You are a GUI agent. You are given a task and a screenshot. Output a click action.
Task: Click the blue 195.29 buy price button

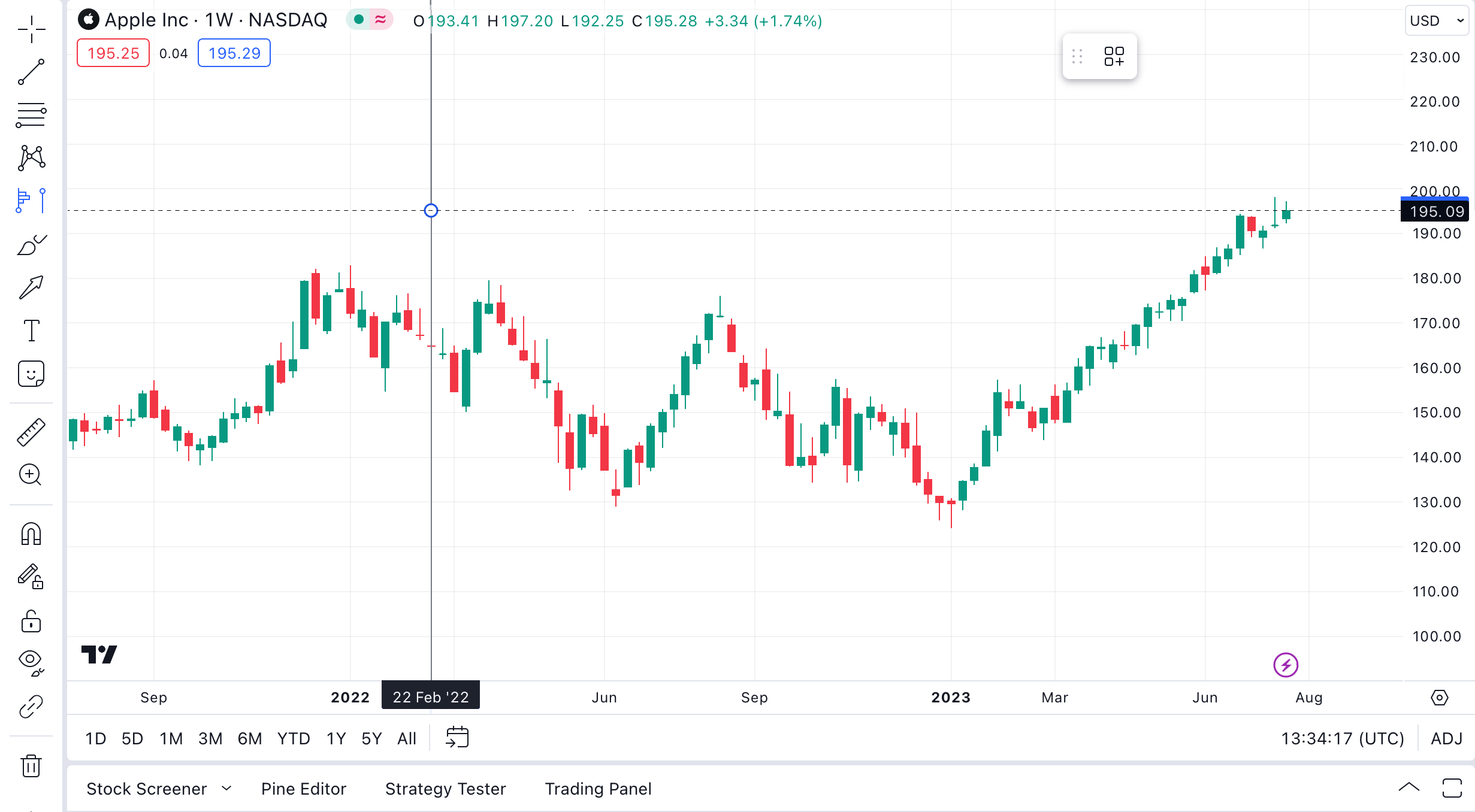234,53
